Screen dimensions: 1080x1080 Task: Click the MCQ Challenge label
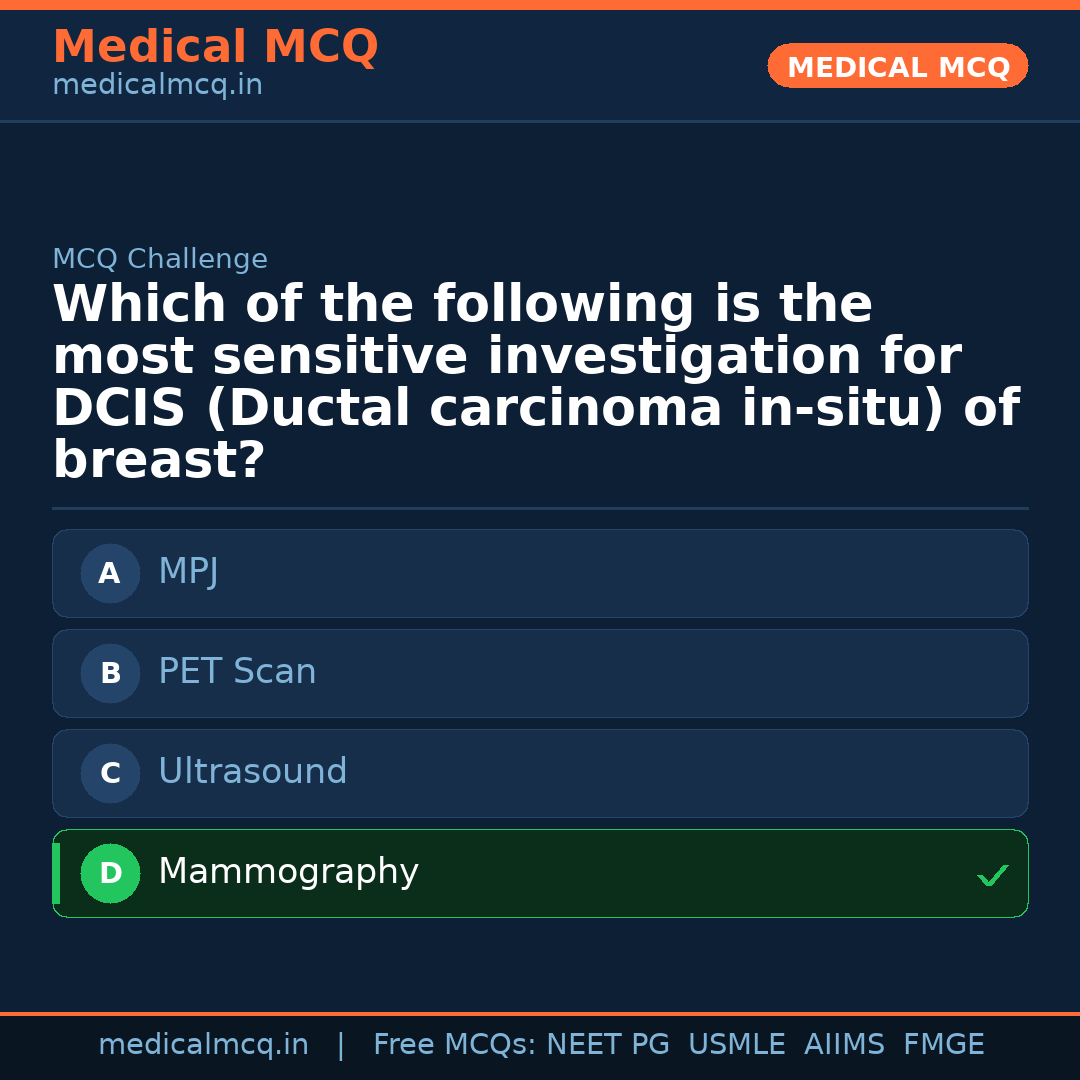click(x=160, y=260)
